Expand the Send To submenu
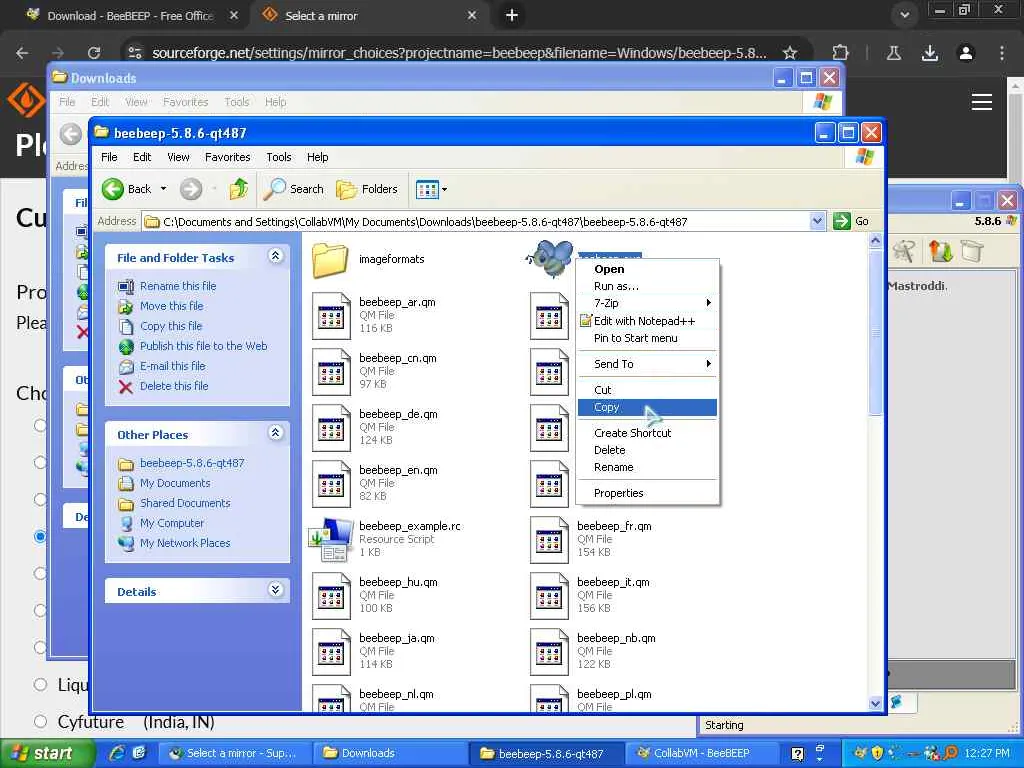 pyautogui.click(x=647, y=364)
